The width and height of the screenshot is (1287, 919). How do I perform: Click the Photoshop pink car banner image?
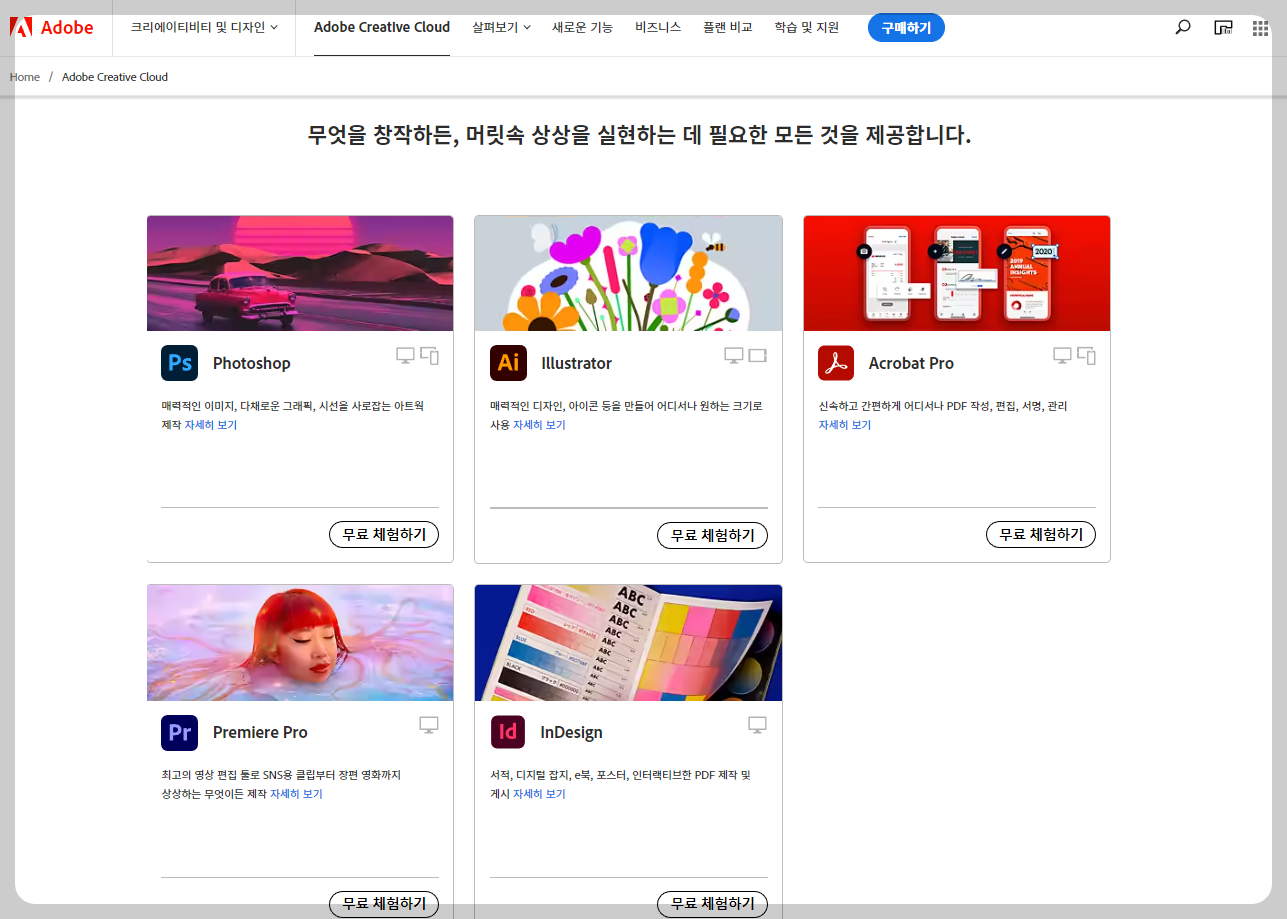300,273
